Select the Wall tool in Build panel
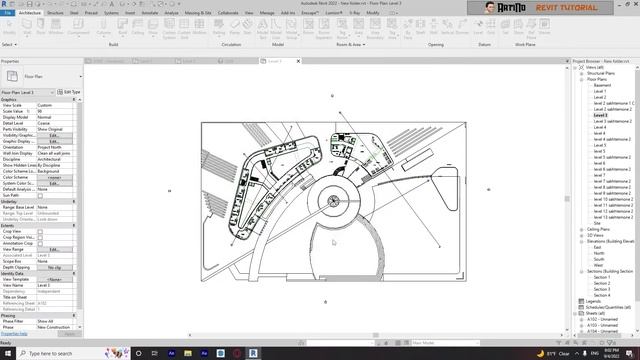640x360 pixels. 27,27
